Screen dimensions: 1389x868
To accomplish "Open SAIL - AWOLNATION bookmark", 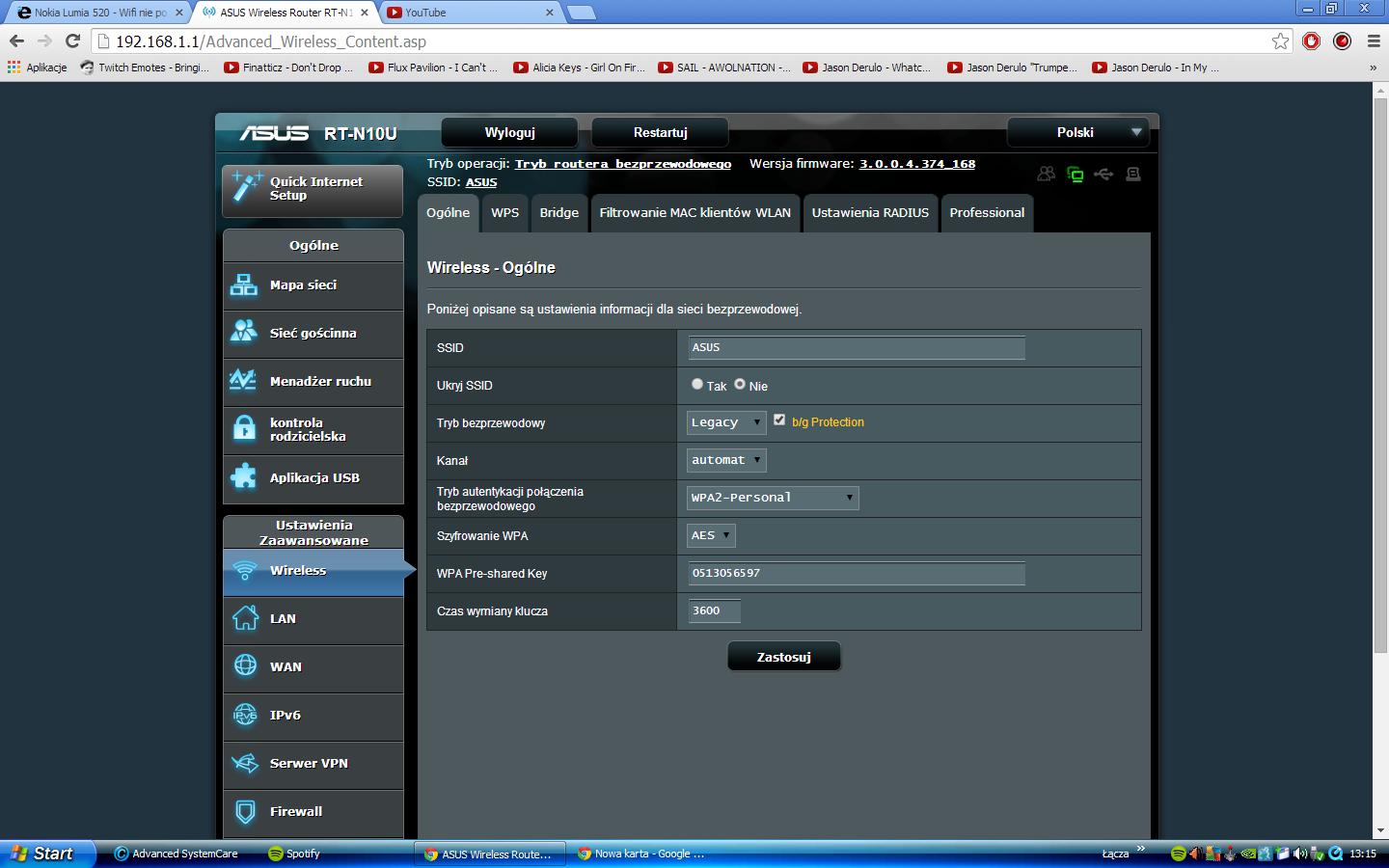I will tap(724, 68).
